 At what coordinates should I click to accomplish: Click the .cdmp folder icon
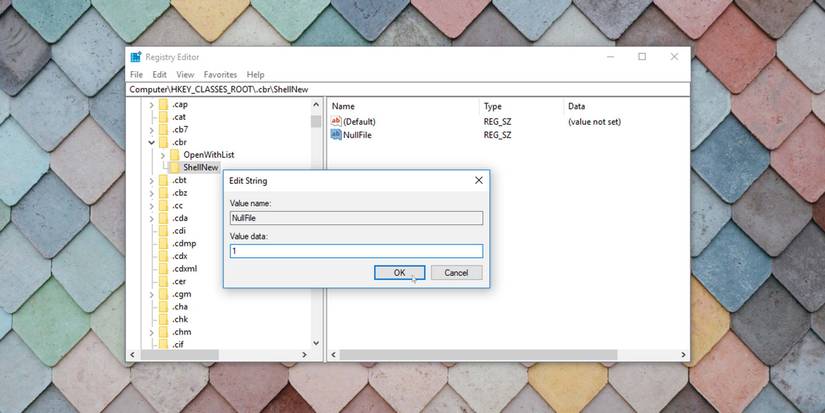163,243
